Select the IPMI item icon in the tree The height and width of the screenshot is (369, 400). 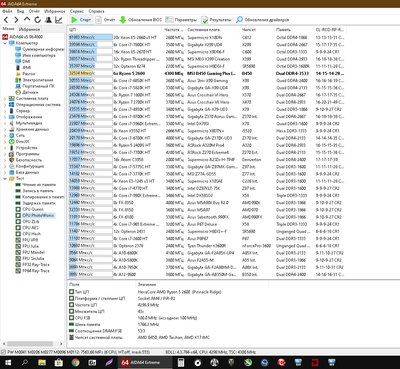(x=18, y=68)
